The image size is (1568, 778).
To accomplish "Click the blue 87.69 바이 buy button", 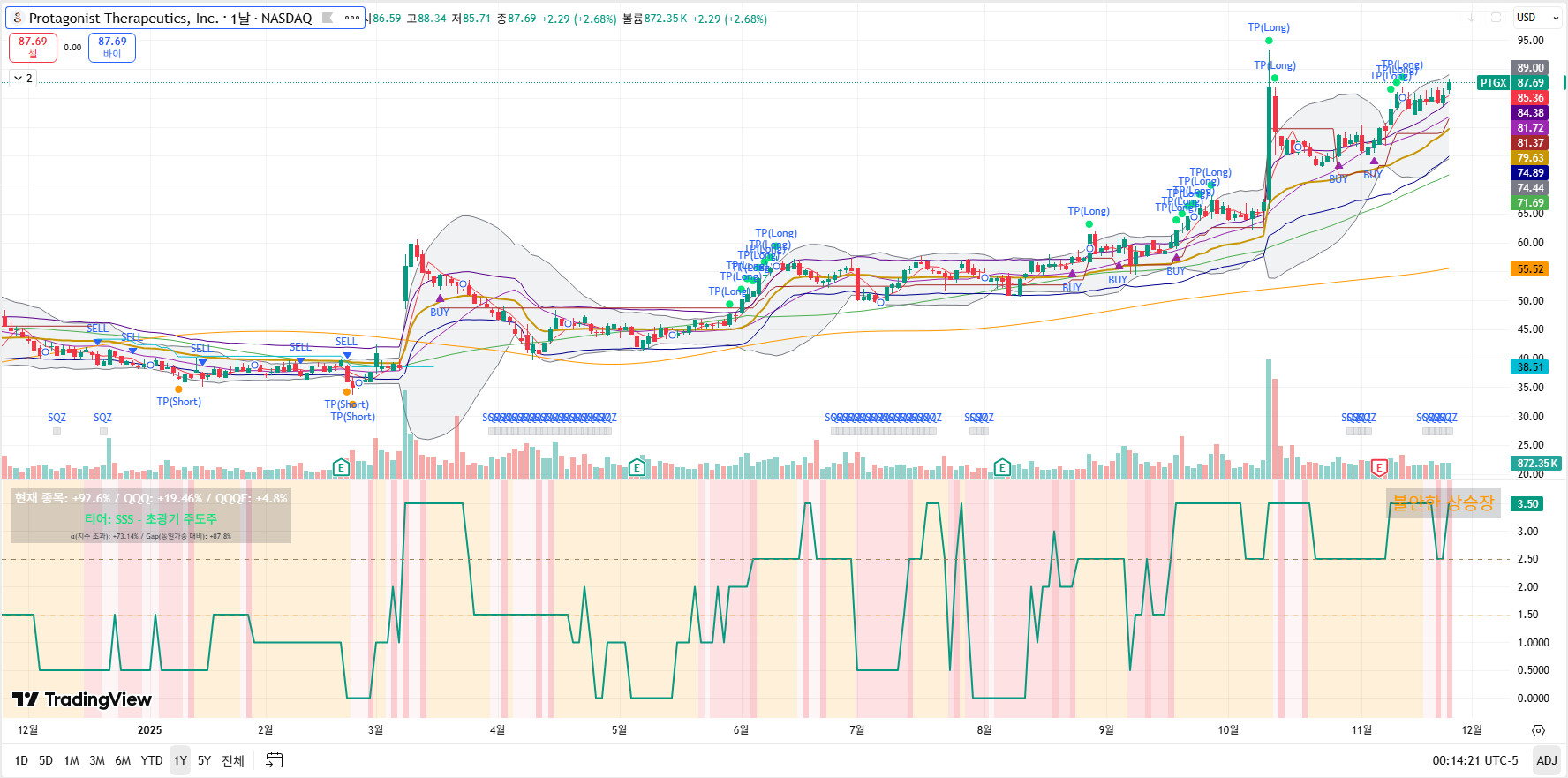I will click(x=112, y=48).
